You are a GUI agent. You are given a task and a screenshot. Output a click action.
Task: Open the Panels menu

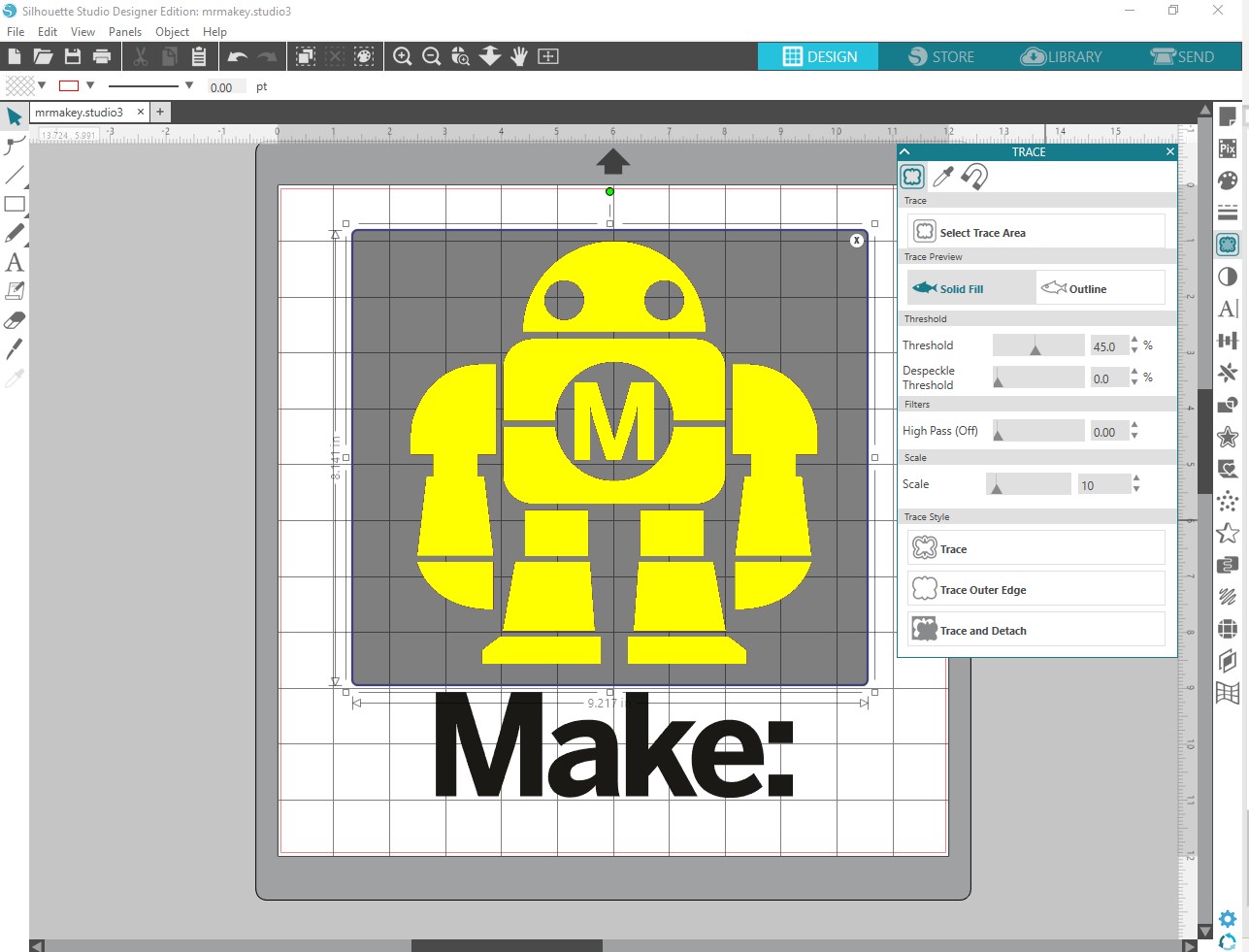125,31
